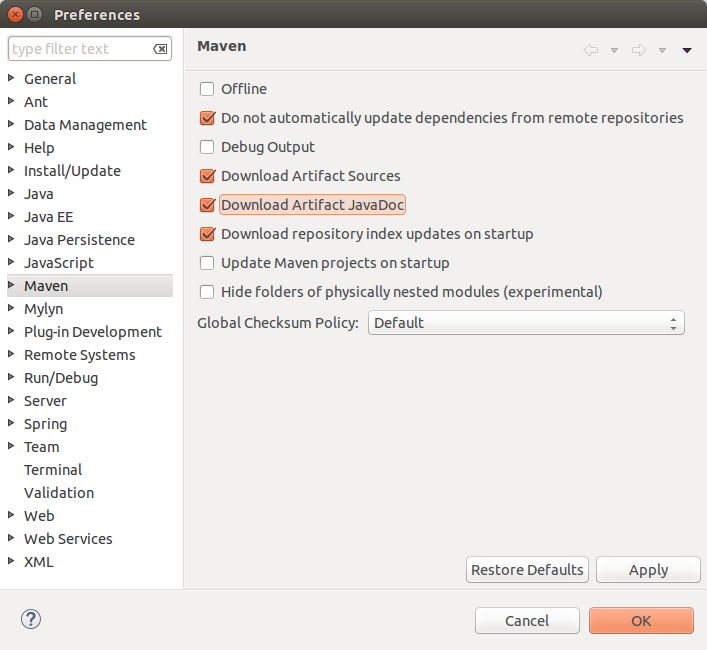Uncheck Download Artifact Sources
Image resolution: width=707 pixels, height=650 pixels.
[208, 176]
